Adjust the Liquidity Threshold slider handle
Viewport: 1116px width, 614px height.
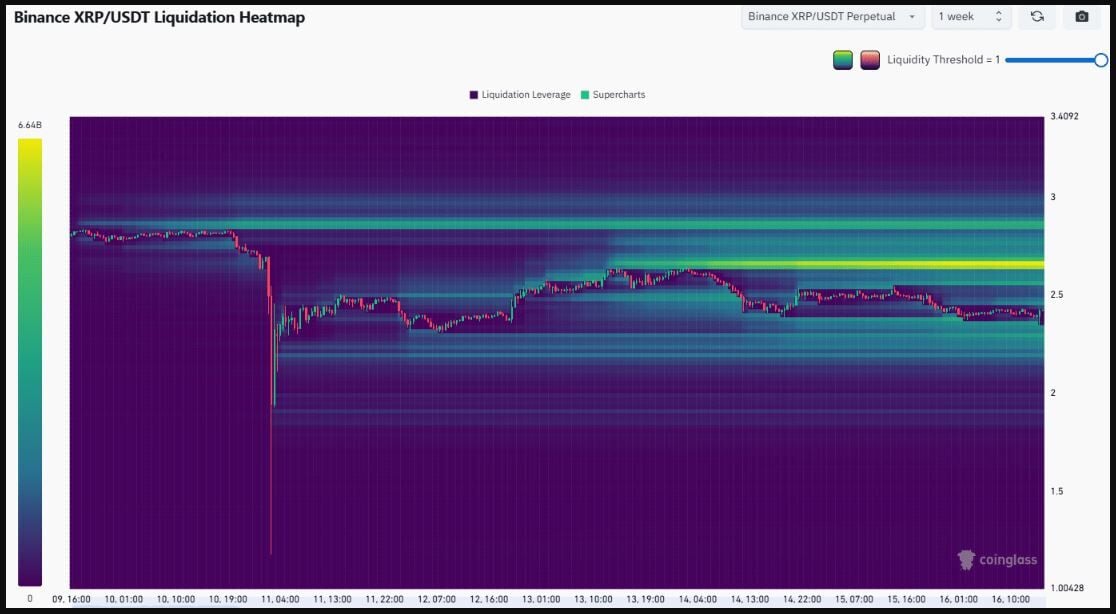click(x=1100, y=60)
